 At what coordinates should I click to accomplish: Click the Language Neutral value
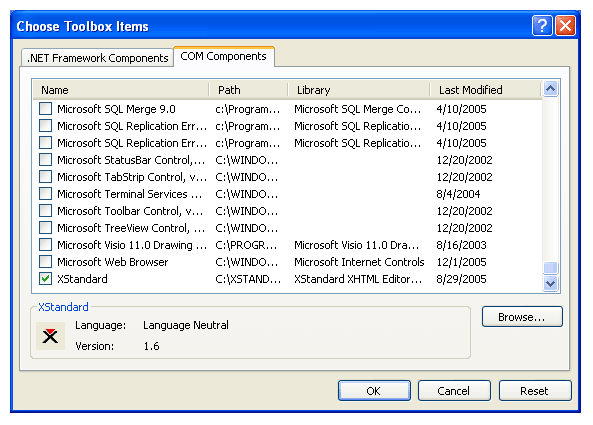(x=186, y=325)
